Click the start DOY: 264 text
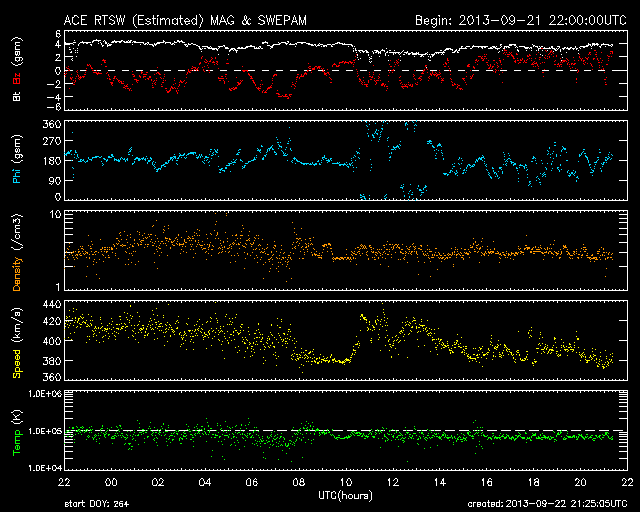The image size is (640, 512). (x=98, y=505)
